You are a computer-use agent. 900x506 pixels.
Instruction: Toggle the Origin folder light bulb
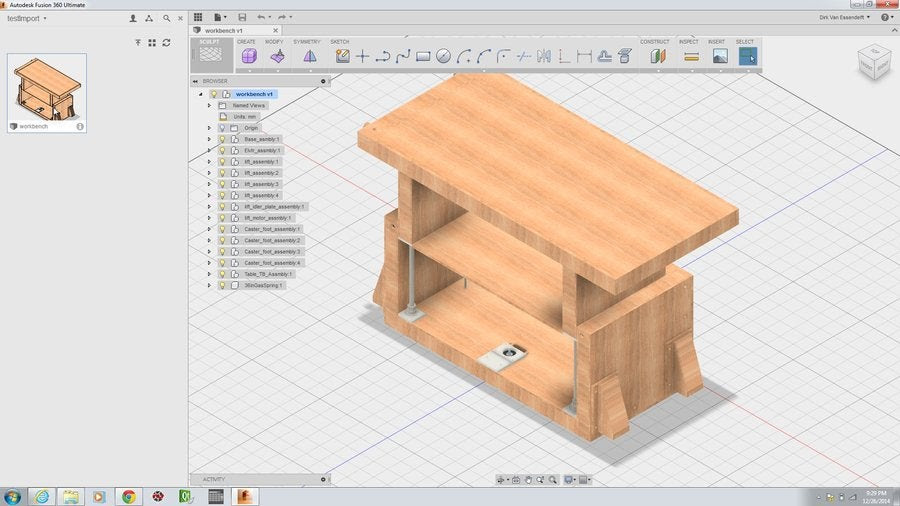223,128
